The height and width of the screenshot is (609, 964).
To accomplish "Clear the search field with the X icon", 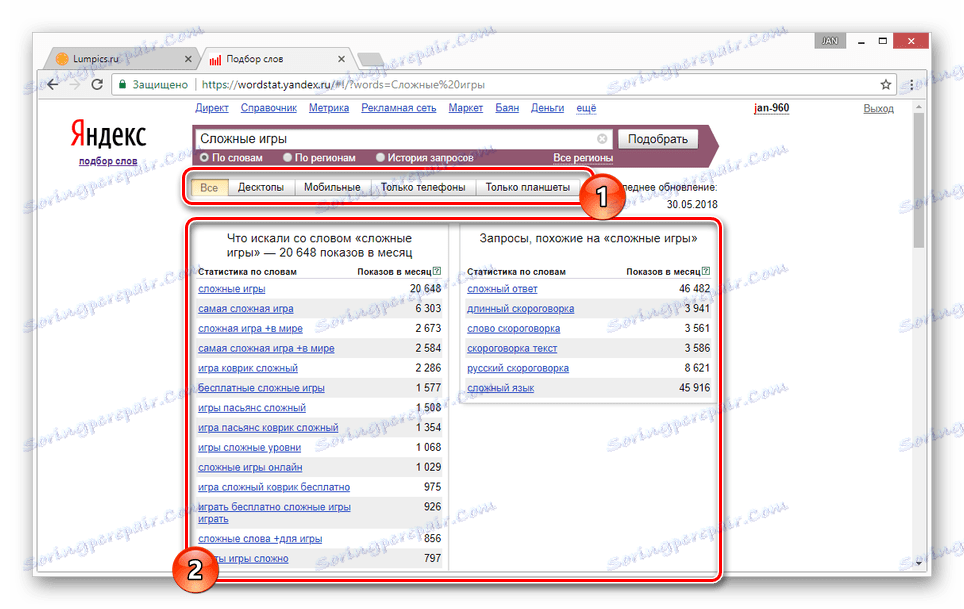I will tap(602, 139).
